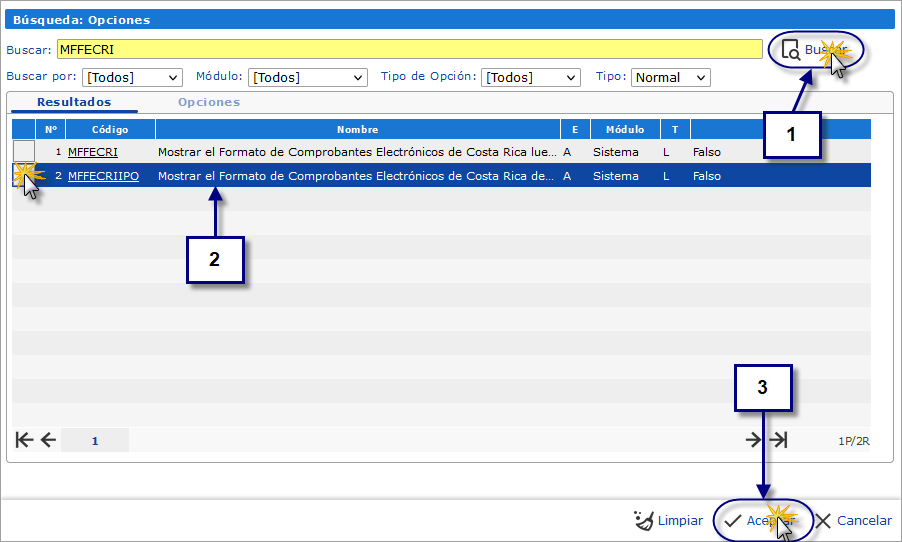Open the Tipo de Opción dropdown
Viewport: 902px width, 542px height.
[x=530, y=77]
